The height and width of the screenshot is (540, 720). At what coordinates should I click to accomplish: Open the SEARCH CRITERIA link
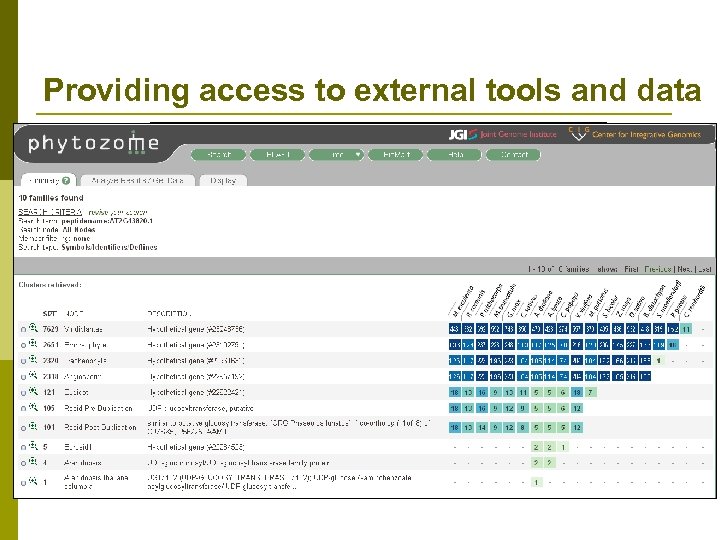coord(50,212)
